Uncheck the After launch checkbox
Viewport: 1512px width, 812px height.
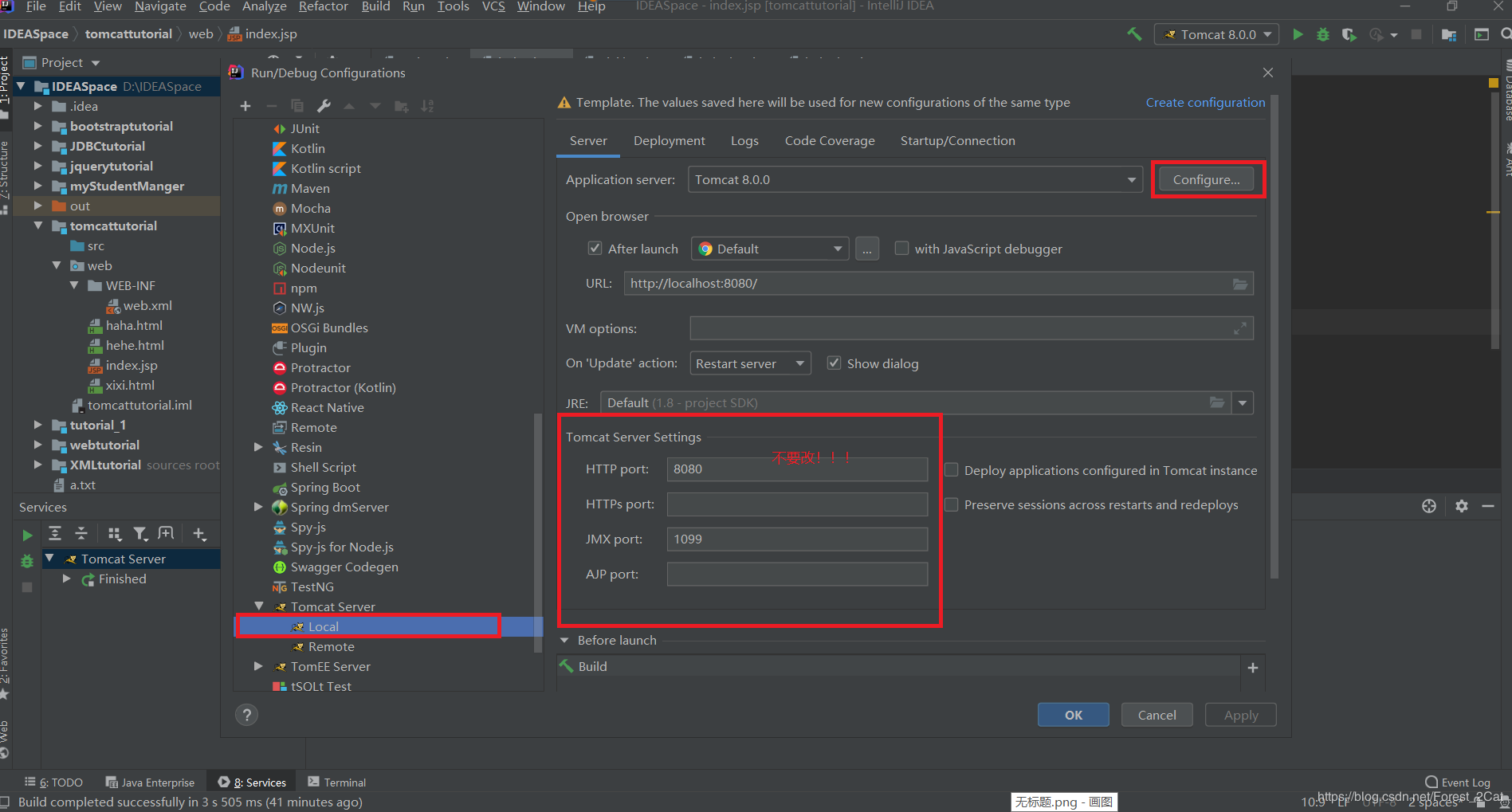tap(595, 249)
